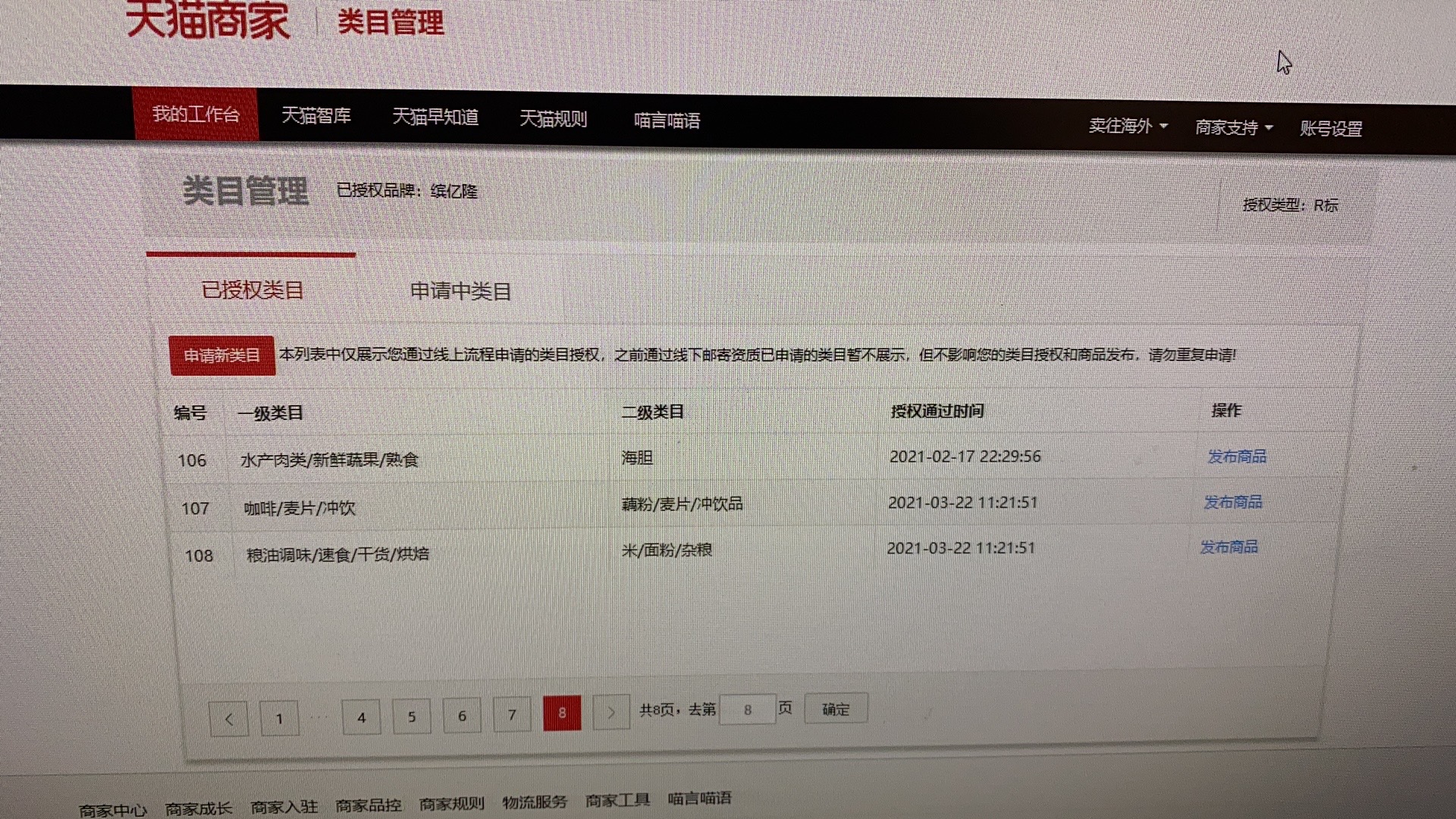Select current pagination page 8
Image resolution: width=1456 pixels, height=819 pixels.
(562, 713)
